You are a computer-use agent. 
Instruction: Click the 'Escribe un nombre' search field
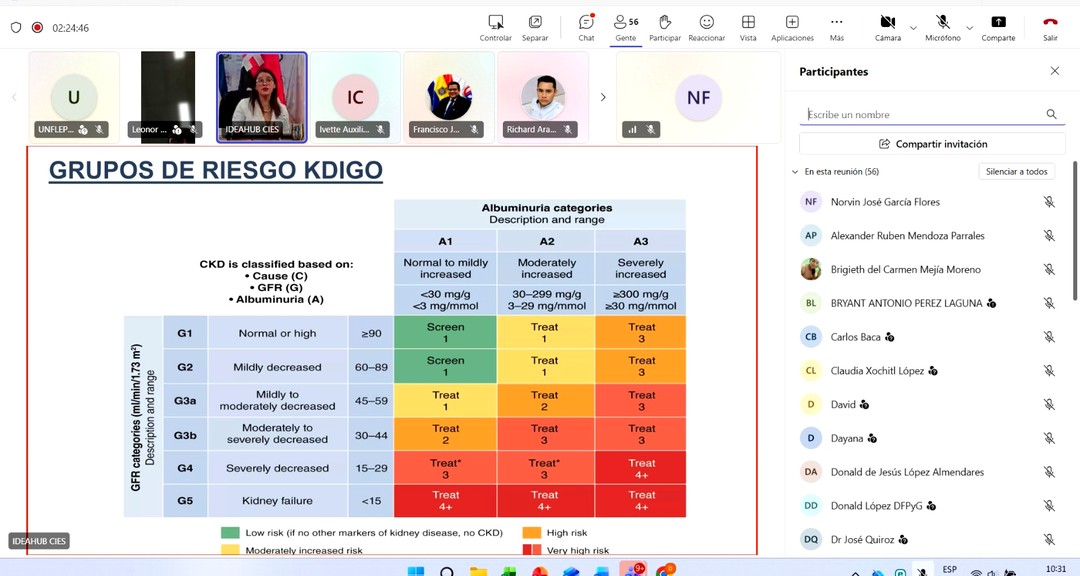click(x=923, y=115)
